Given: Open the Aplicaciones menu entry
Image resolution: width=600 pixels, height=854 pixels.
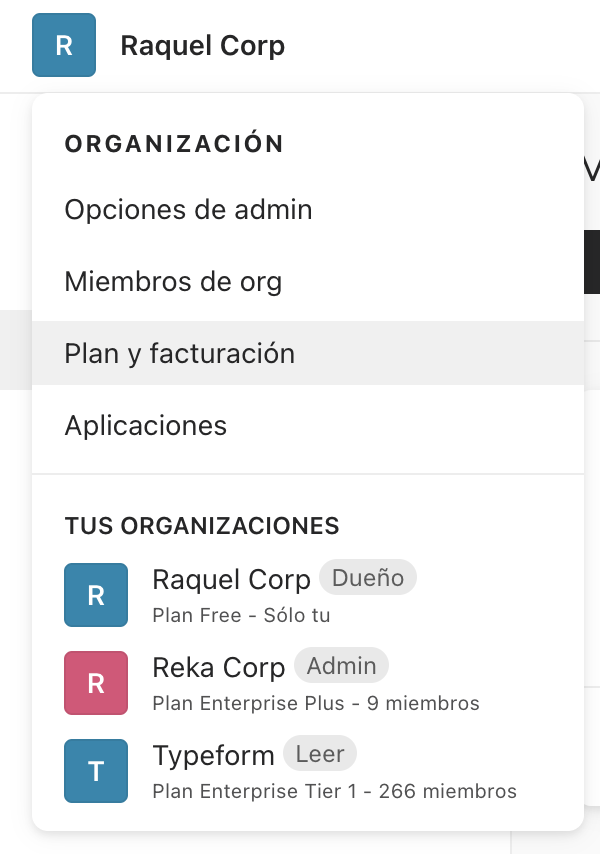Looking at the screenshot, I should [146, 426].
